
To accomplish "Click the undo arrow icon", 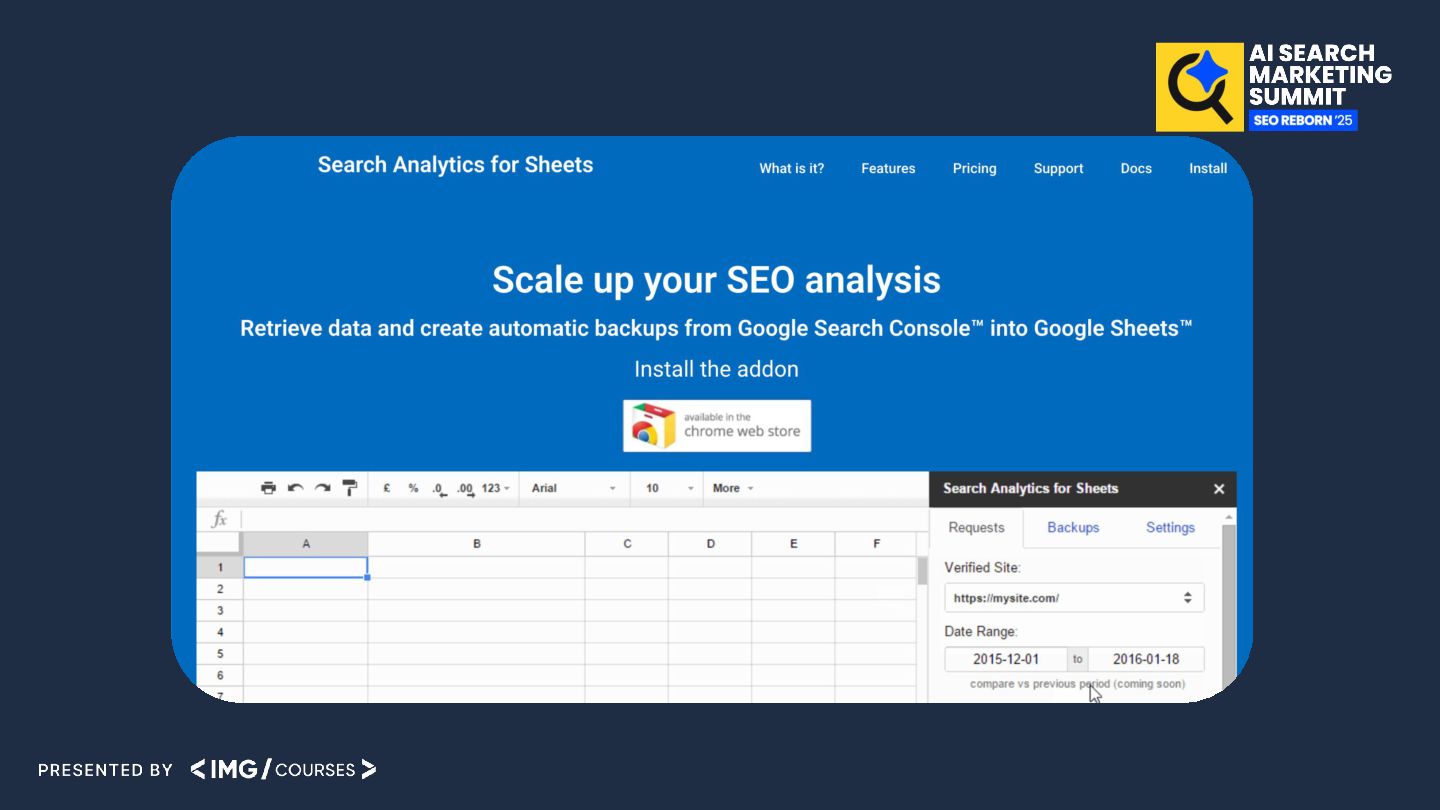I will pos(295,488).
